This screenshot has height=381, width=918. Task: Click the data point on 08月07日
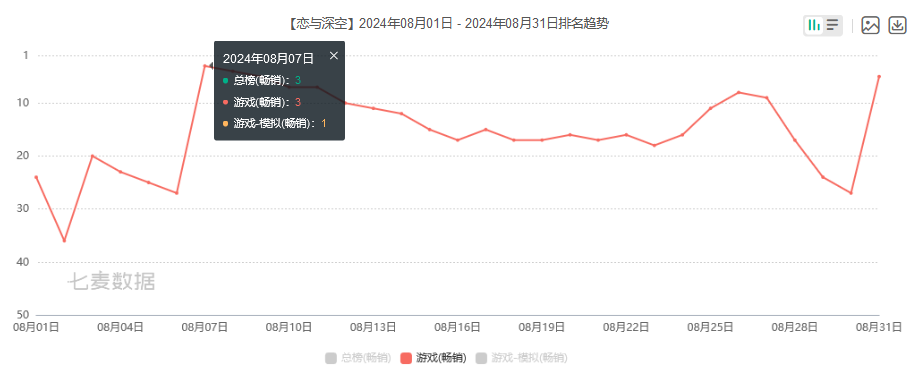click(x=204, y=66)
